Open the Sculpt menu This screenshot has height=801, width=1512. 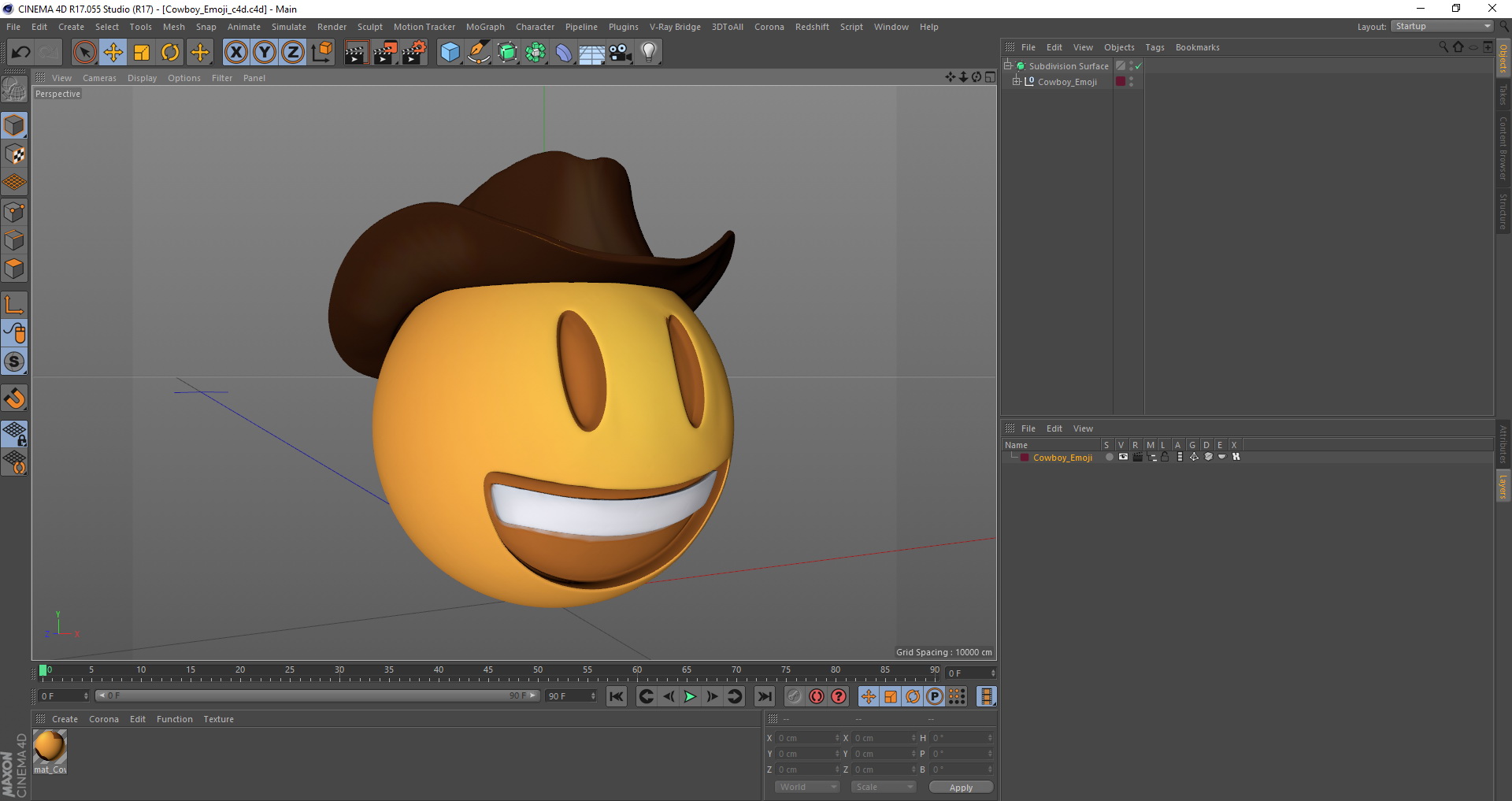tap(369, 27)
